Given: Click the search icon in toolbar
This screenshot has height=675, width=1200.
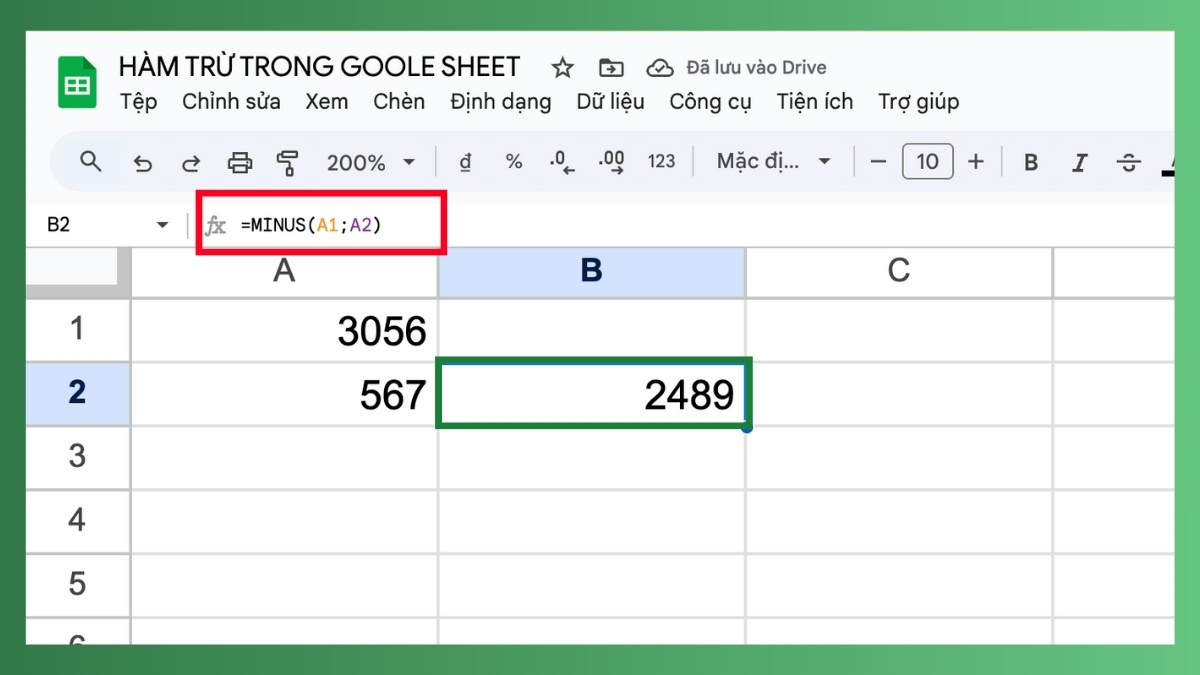Looking at the screenshot, I should (90, 161).
